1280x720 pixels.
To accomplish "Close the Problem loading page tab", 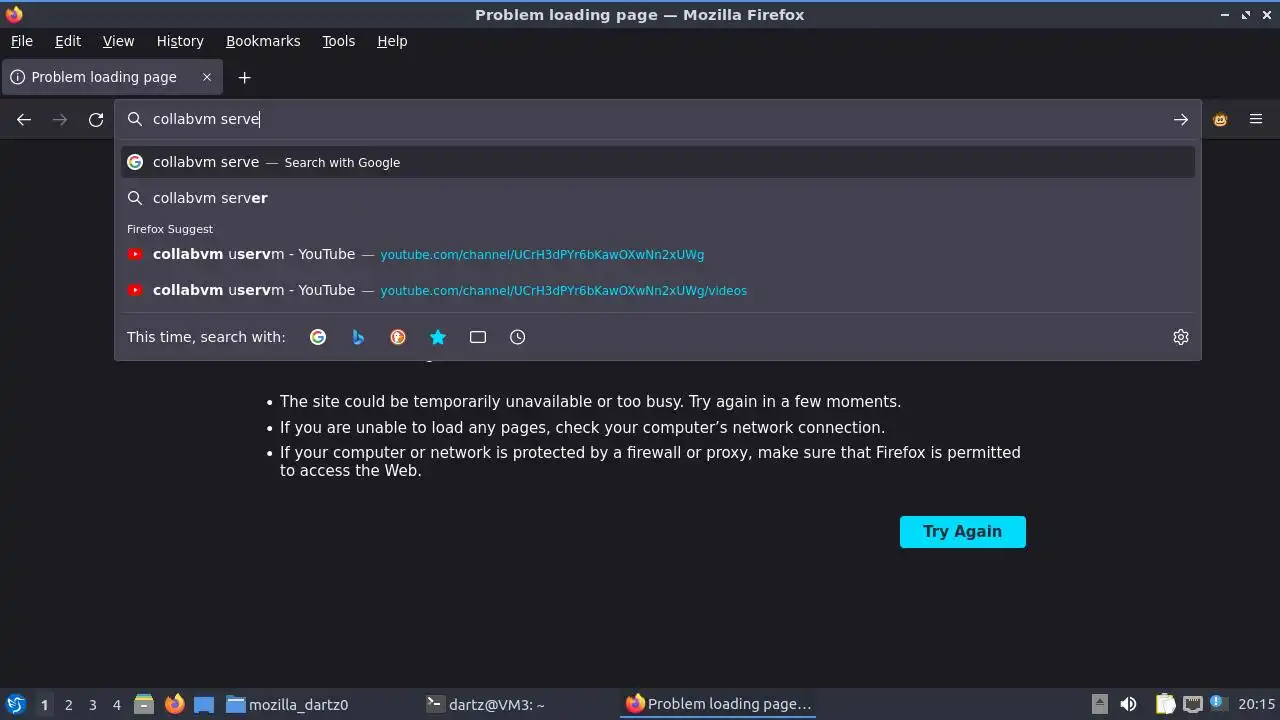I will (x=207, y=77).
